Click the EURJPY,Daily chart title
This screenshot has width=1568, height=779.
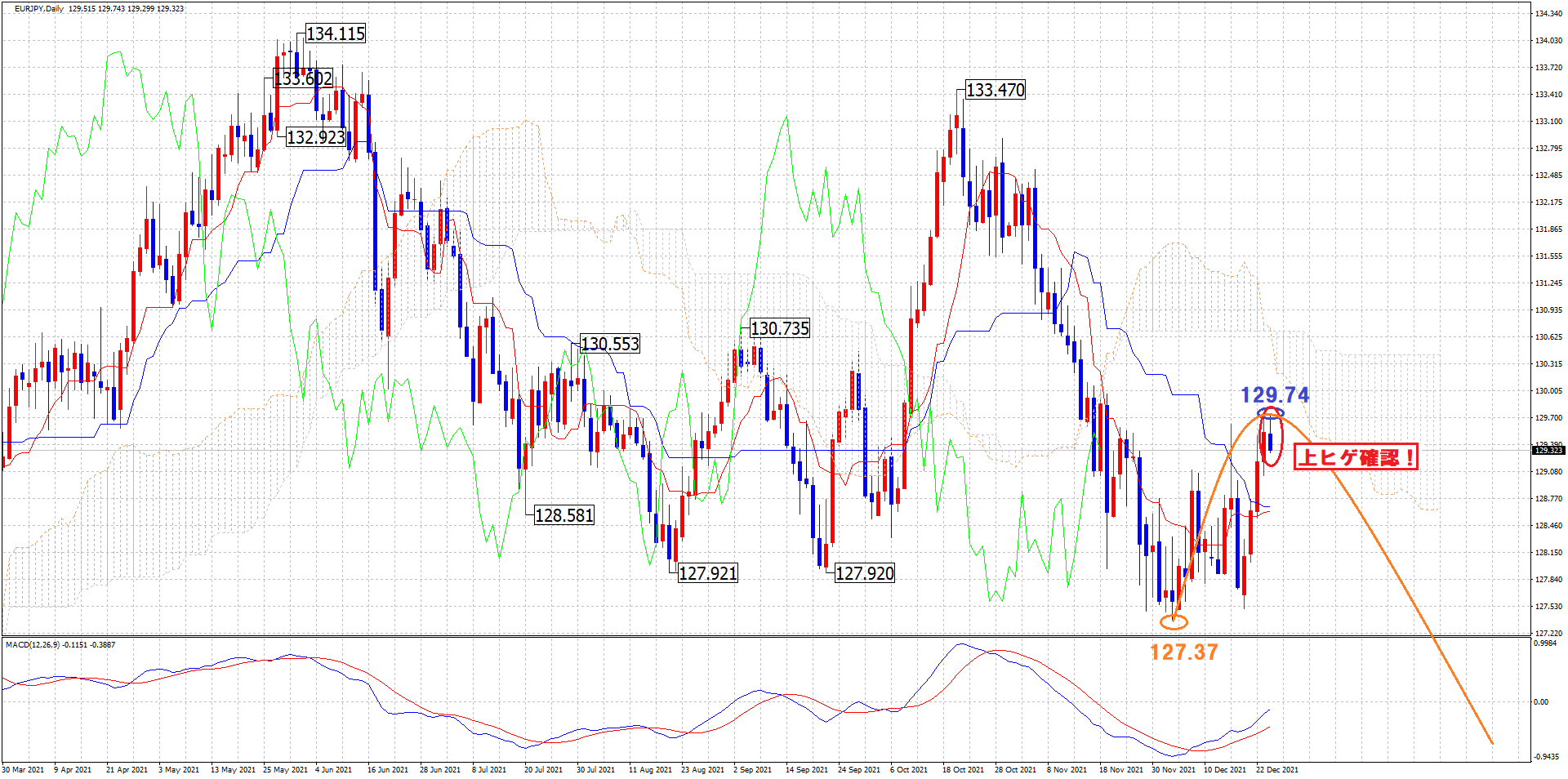click(x=39, y=9)
